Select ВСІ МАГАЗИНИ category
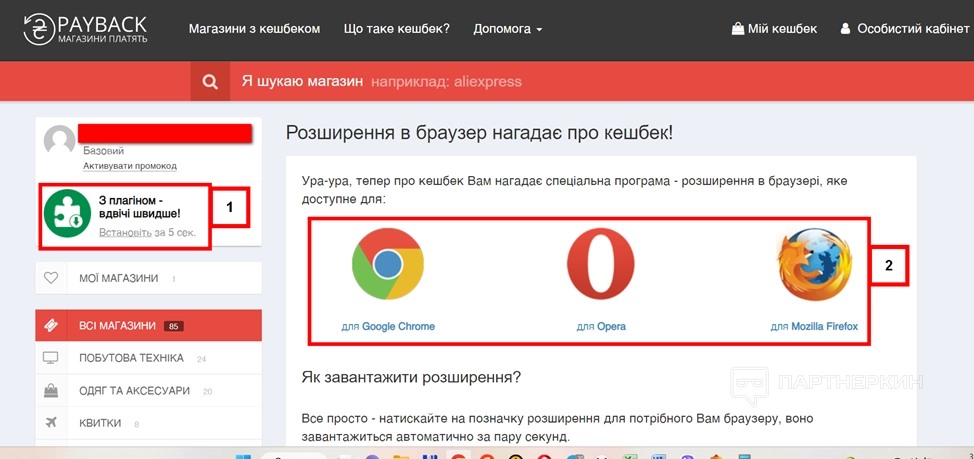This screenshot has width=974, height=459. pyautogui.click(x=148, y=325)
